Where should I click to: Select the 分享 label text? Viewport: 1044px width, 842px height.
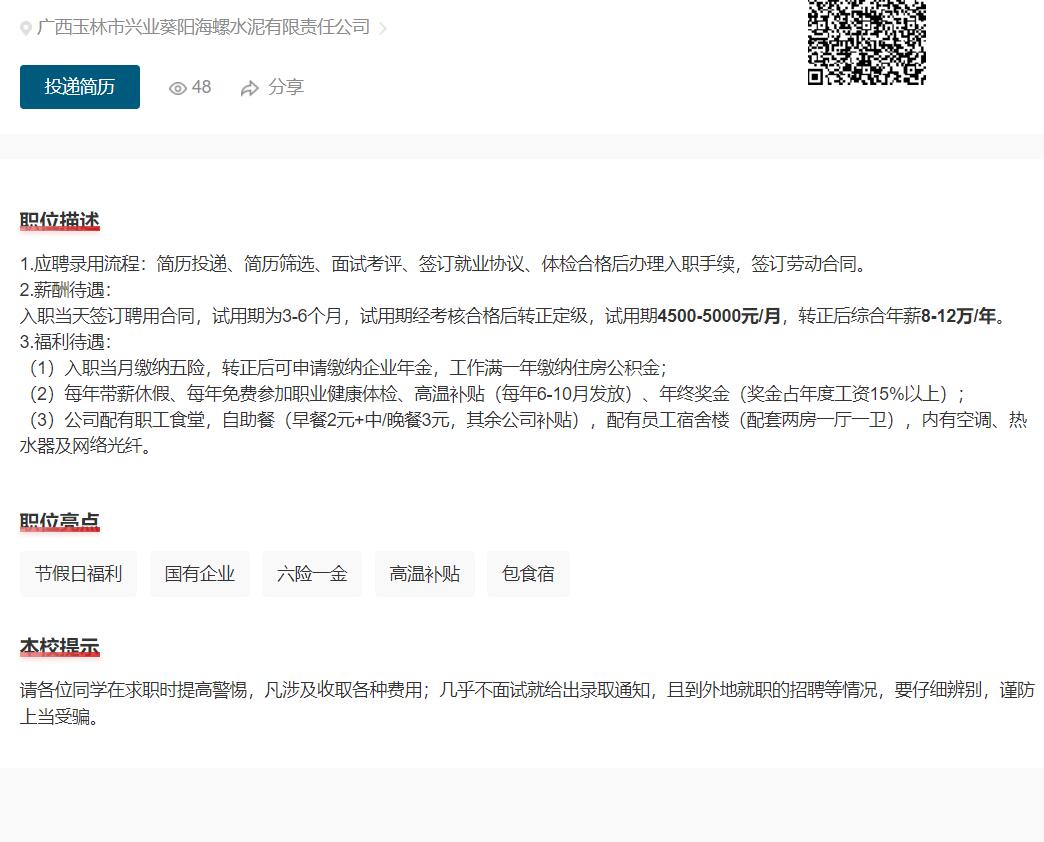click(x=286, y=88)
